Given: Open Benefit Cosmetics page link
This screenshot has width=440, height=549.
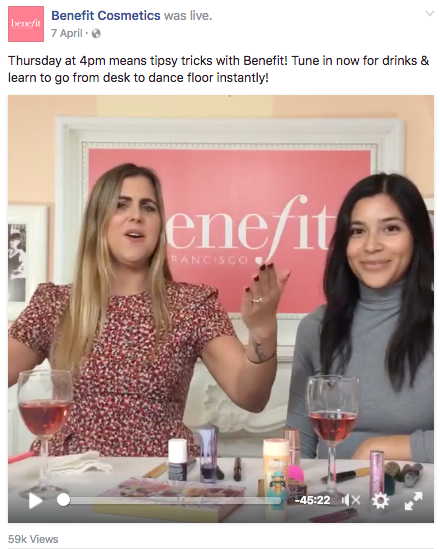Looking at the screenshot, I should 106,15.
